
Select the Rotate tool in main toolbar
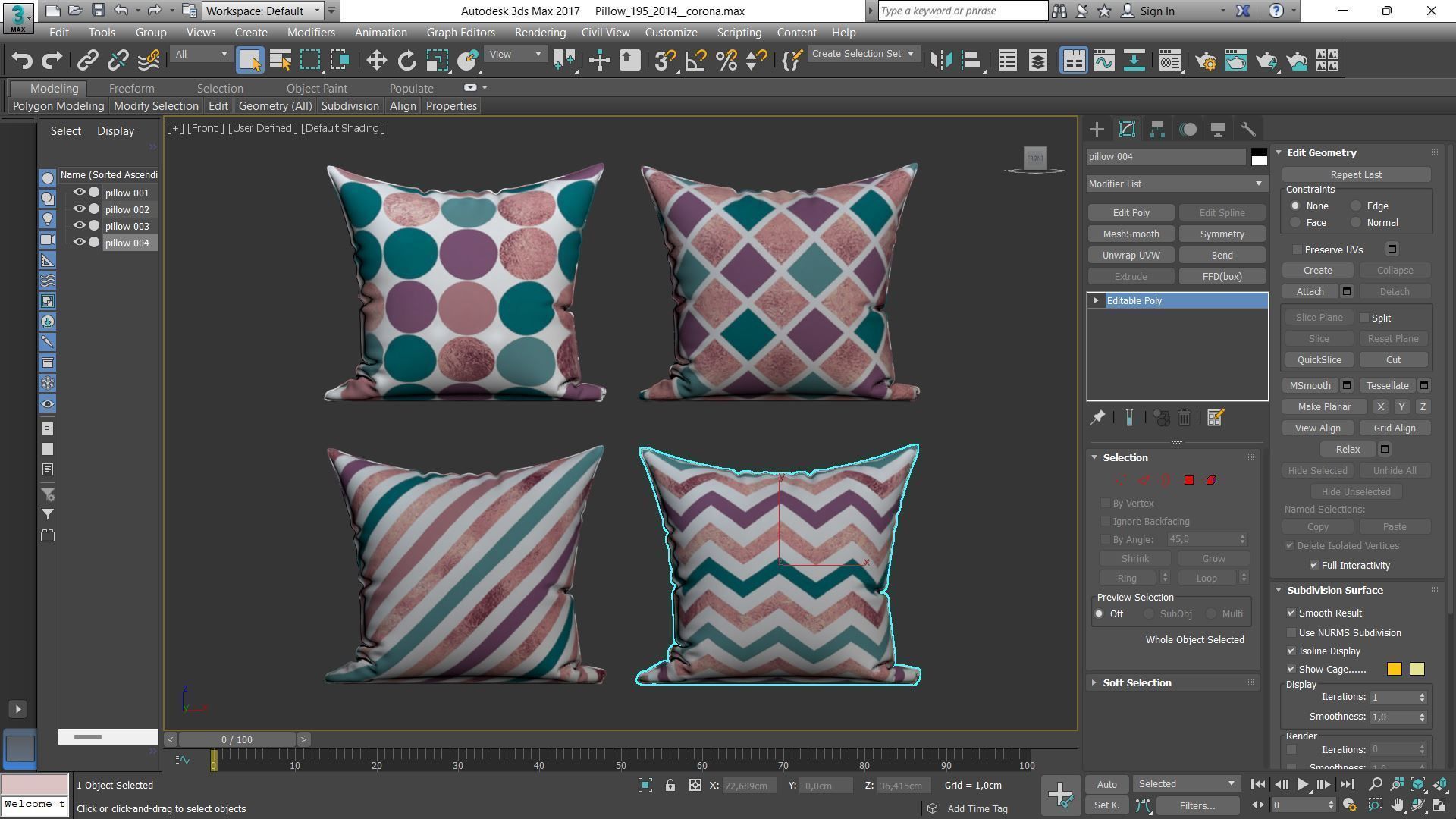(x=407, y=61)
